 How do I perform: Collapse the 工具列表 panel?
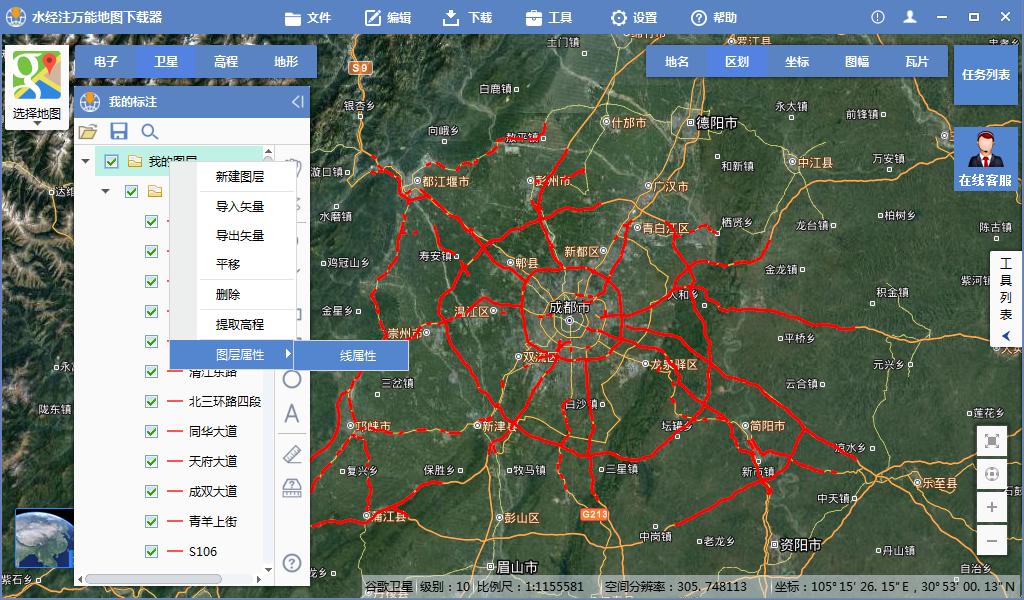(x=1005, y=336)
